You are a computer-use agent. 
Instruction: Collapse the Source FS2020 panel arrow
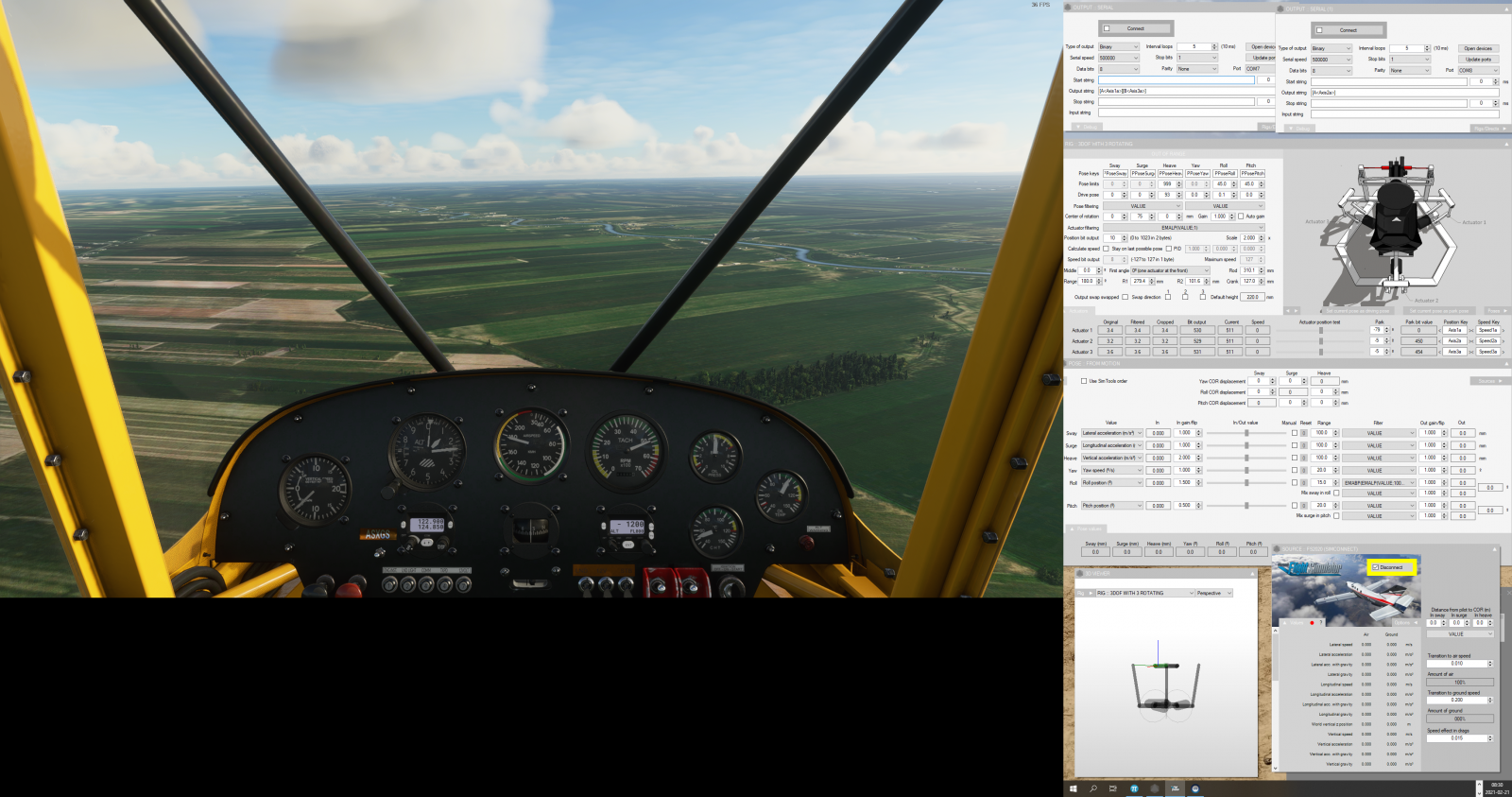pyautogui.click(x=1495, y=548)
